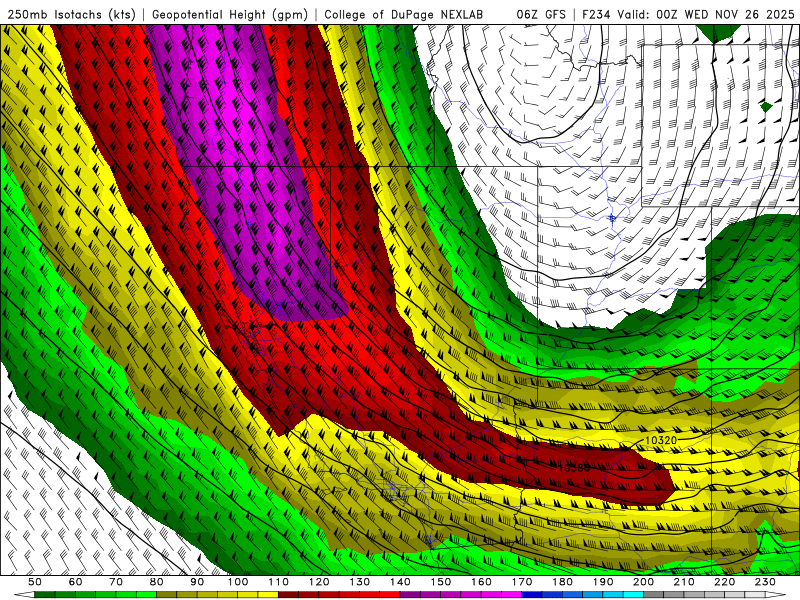
Task: Click the '210' value on the color scale
Action: 684,582
